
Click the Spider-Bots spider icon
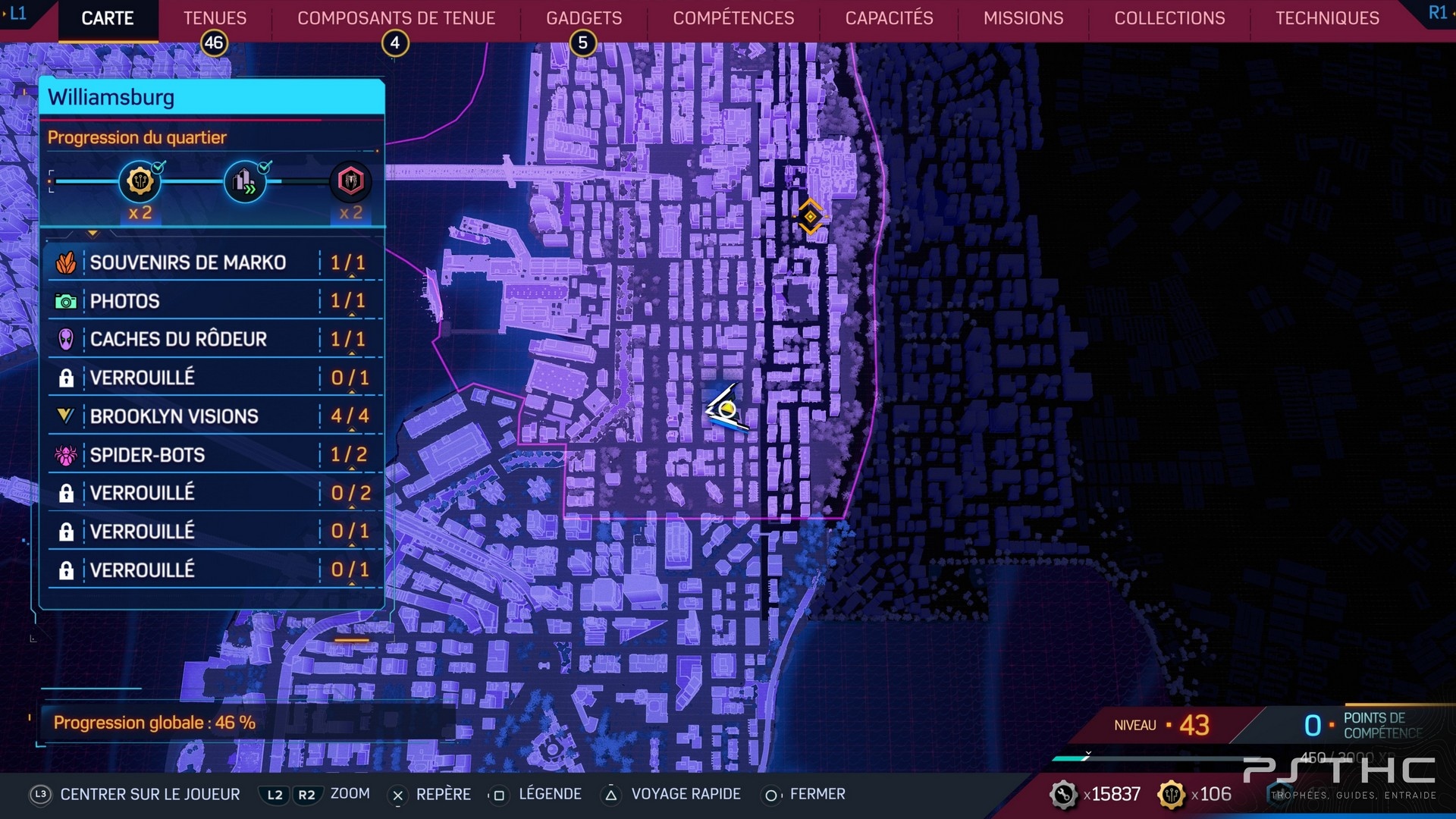(x=66, y=455)
